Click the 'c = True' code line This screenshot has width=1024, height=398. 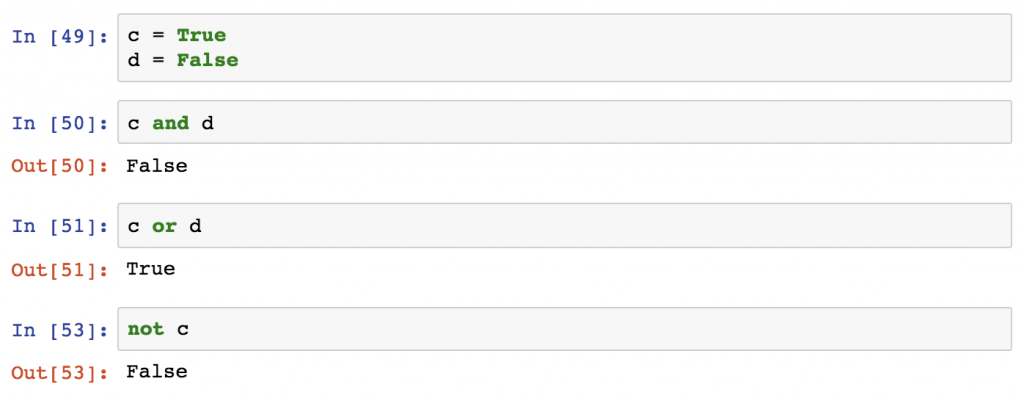tap(176, 35)
